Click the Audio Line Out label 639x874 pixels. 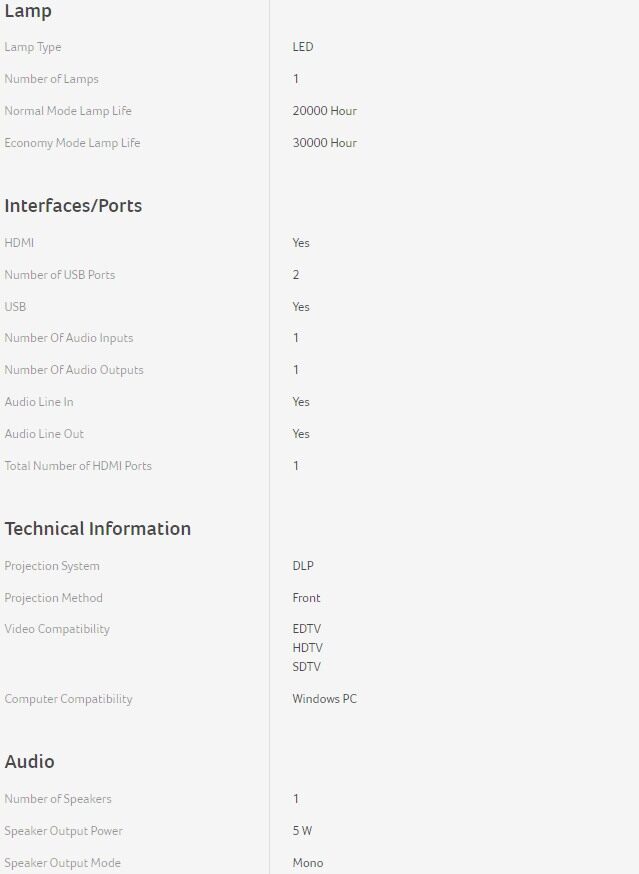pyautogui.click(x=44, y=434)
